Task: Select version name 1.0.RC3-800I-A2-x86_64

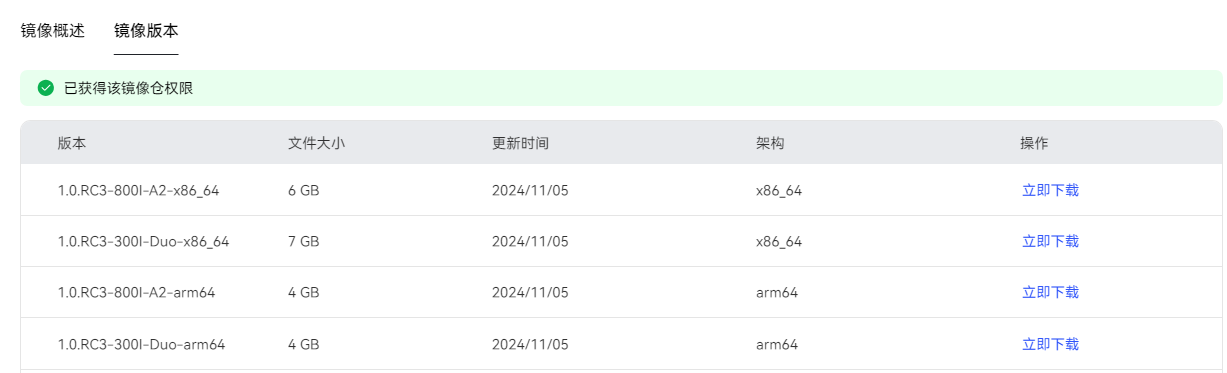Action: pyautogui.click(x=138, y=190)
